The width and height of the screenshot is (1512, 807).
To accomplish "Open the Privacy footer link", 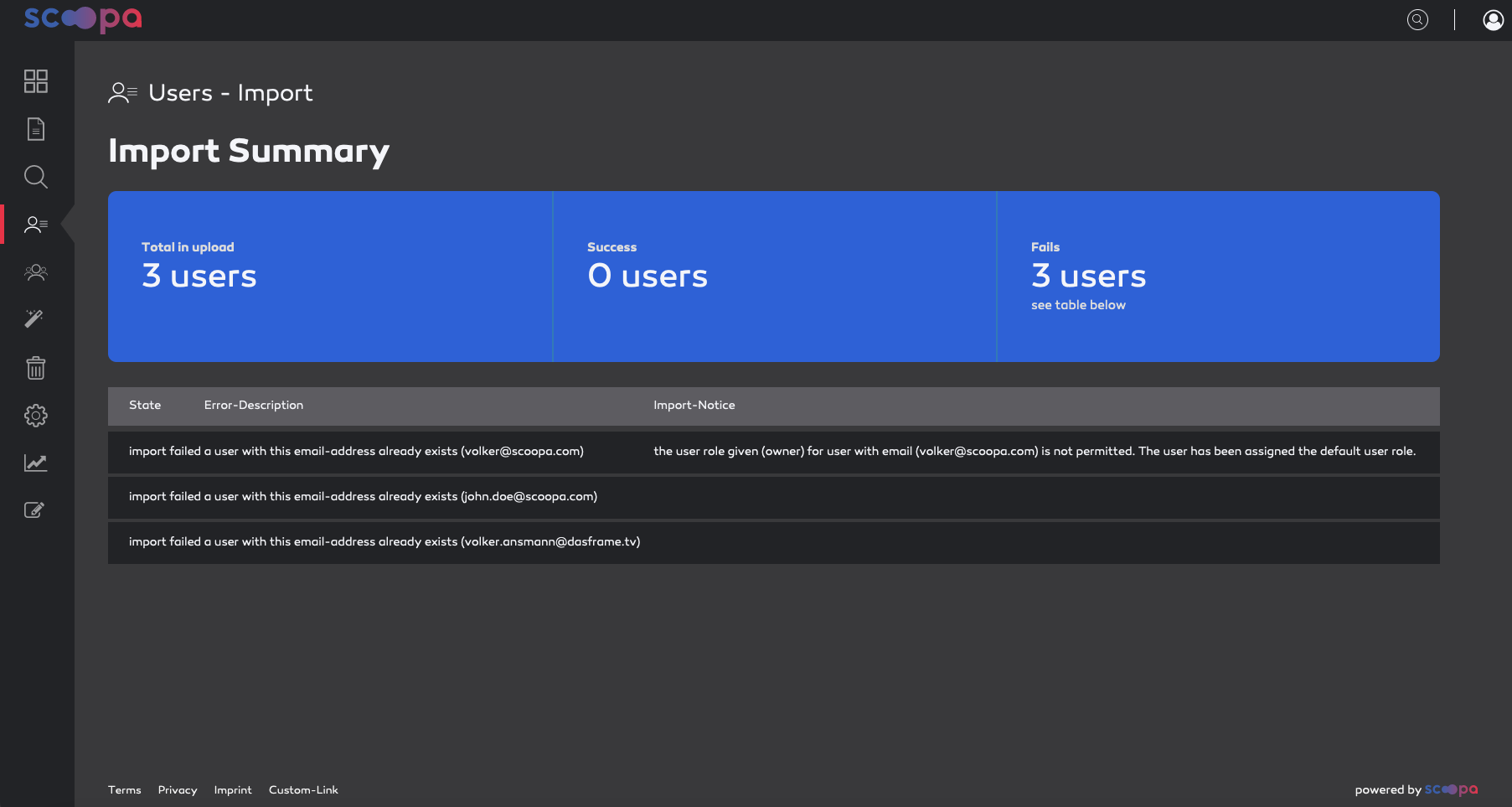I will [178, 789].
